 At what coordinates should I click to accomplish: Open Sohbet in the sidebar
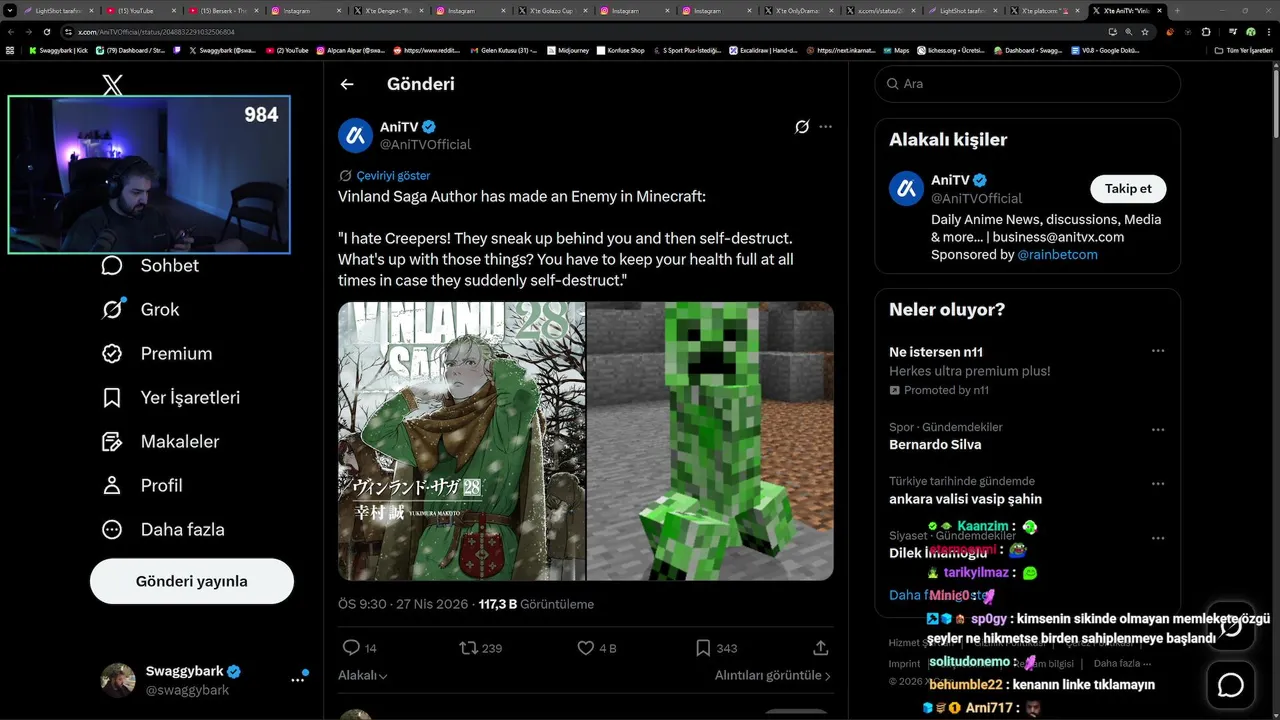pyautogui.click(x=150, y=265)
